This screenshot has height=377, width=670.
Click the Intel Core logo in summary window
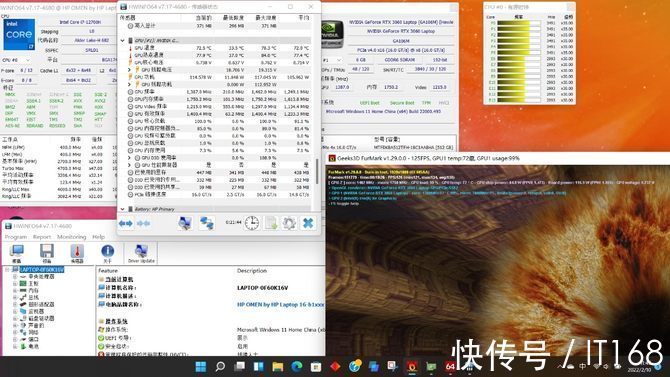click(19, 34)
